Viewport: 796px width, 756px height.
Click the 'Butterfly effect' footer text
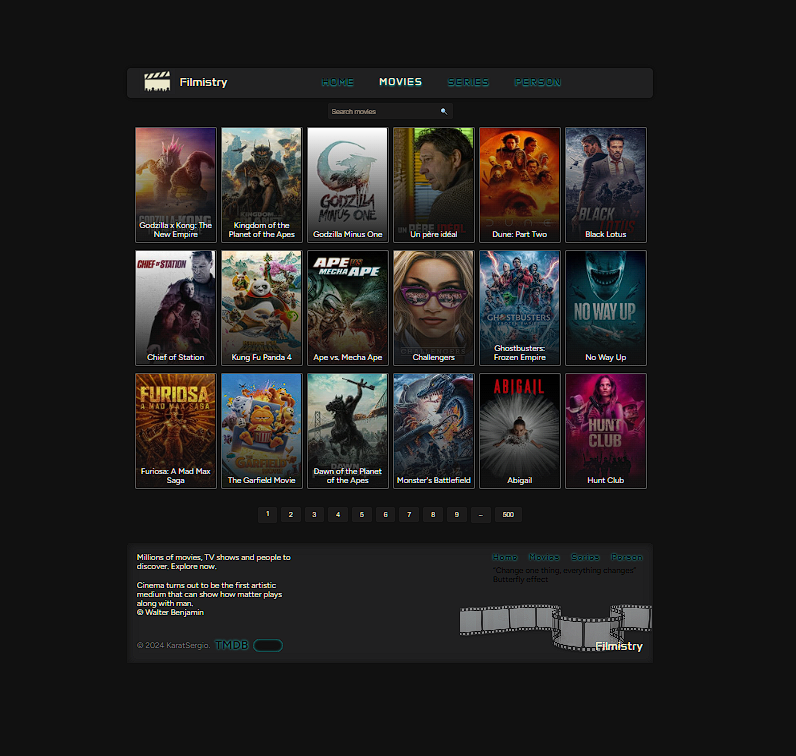pos(520,579)
